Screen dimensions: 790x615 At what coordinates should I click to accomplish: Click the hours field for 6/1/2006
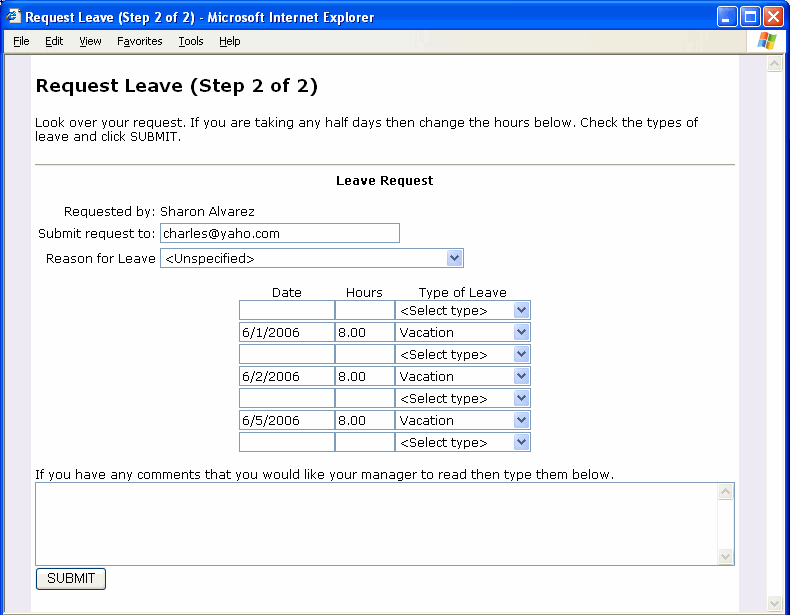tap(364, 333)
